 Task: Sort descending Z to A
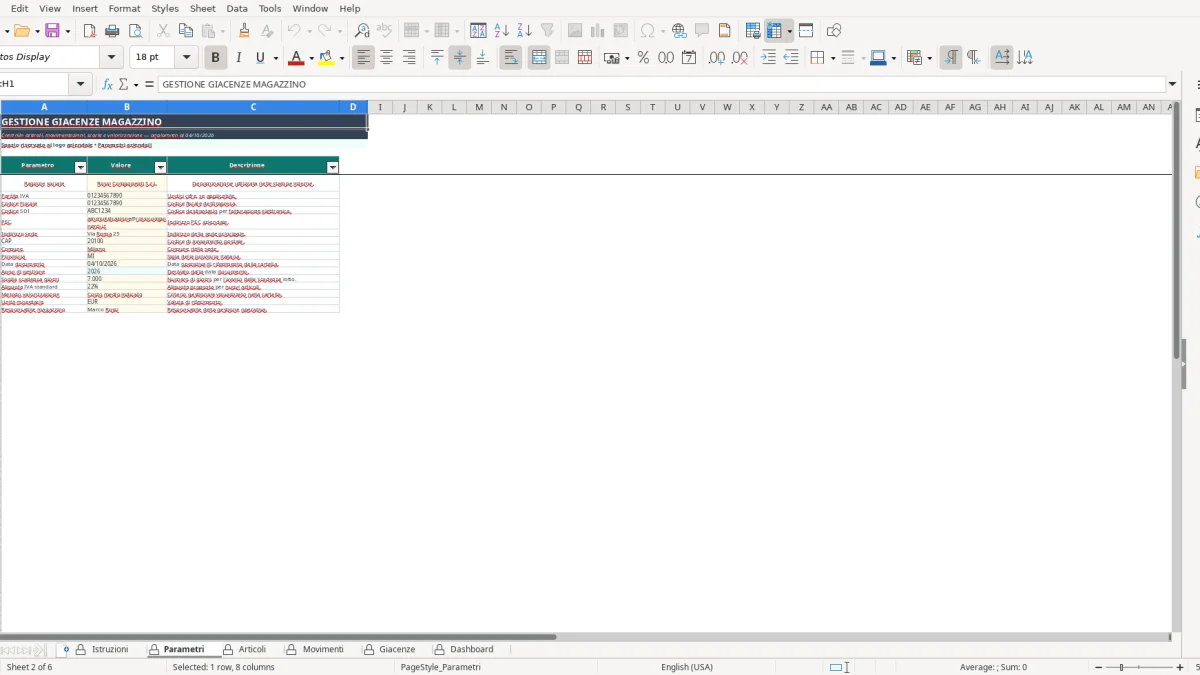524,31
